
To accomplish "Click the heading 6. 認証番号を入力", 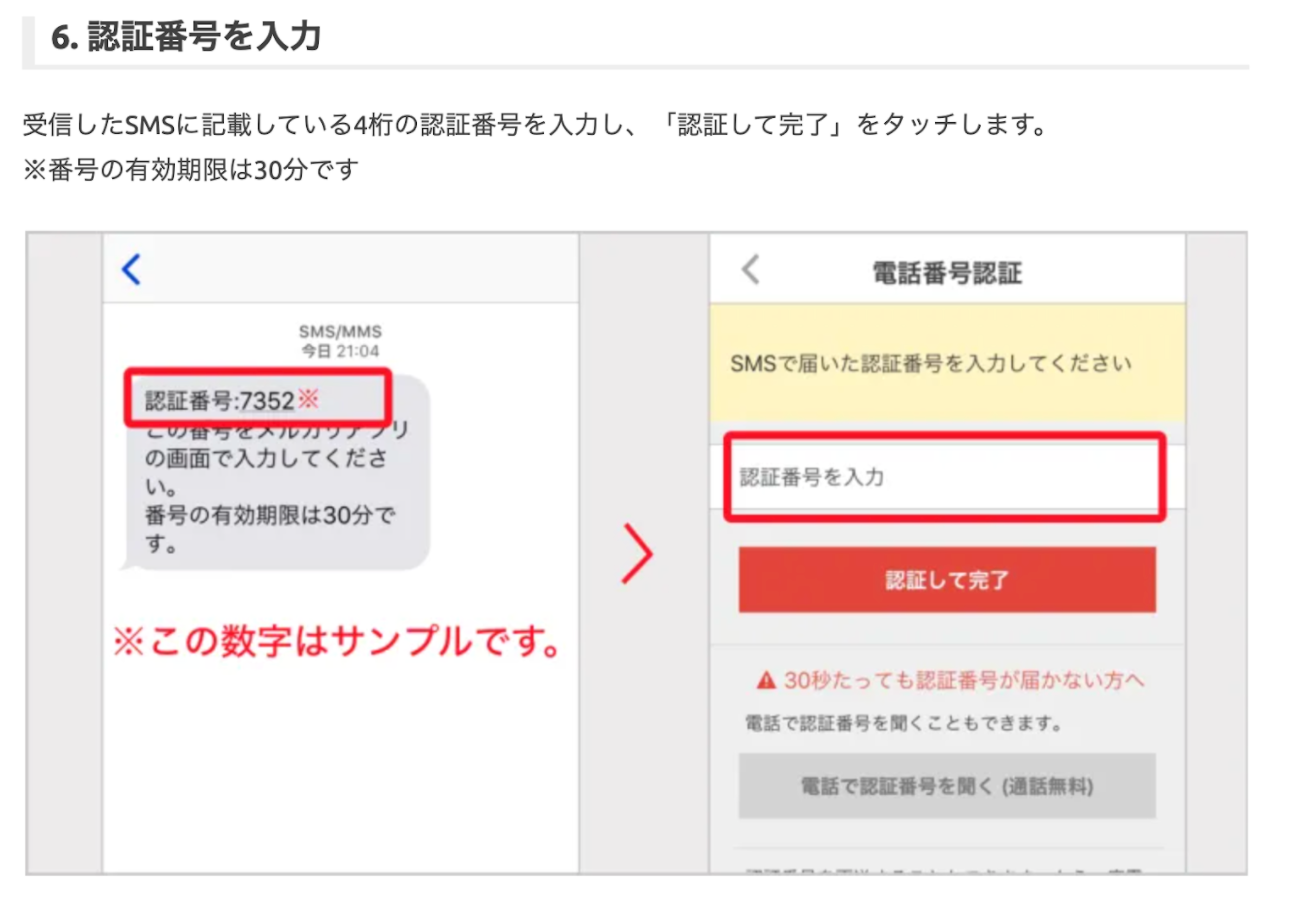I will [x=186, y=37].
